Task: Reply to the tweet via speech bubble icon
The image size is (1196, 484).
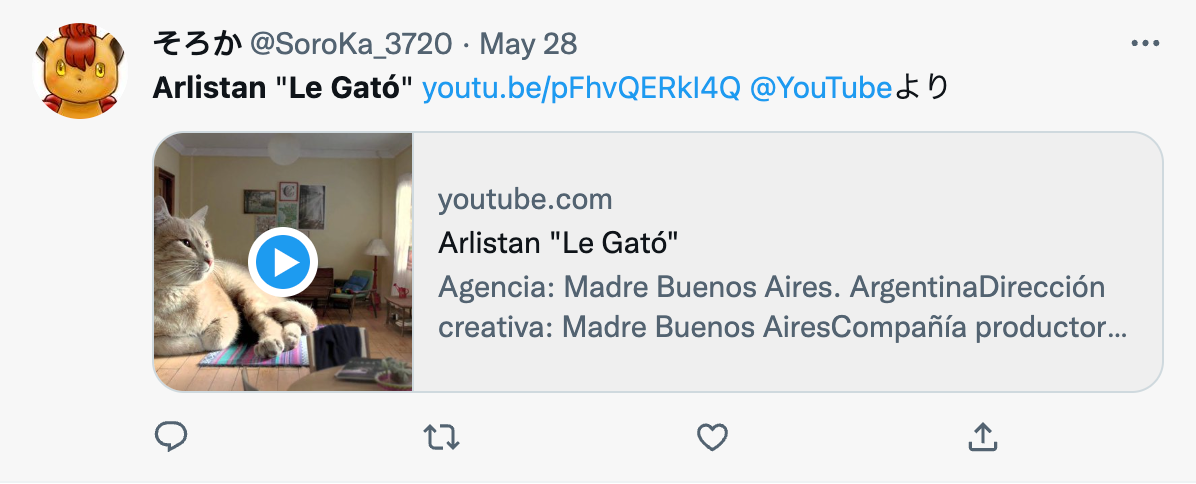Action: coord(171,437)
